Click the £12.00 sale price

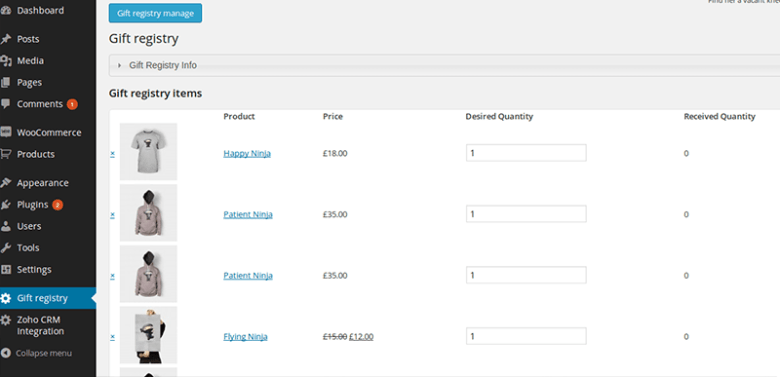tap(361, 337)
